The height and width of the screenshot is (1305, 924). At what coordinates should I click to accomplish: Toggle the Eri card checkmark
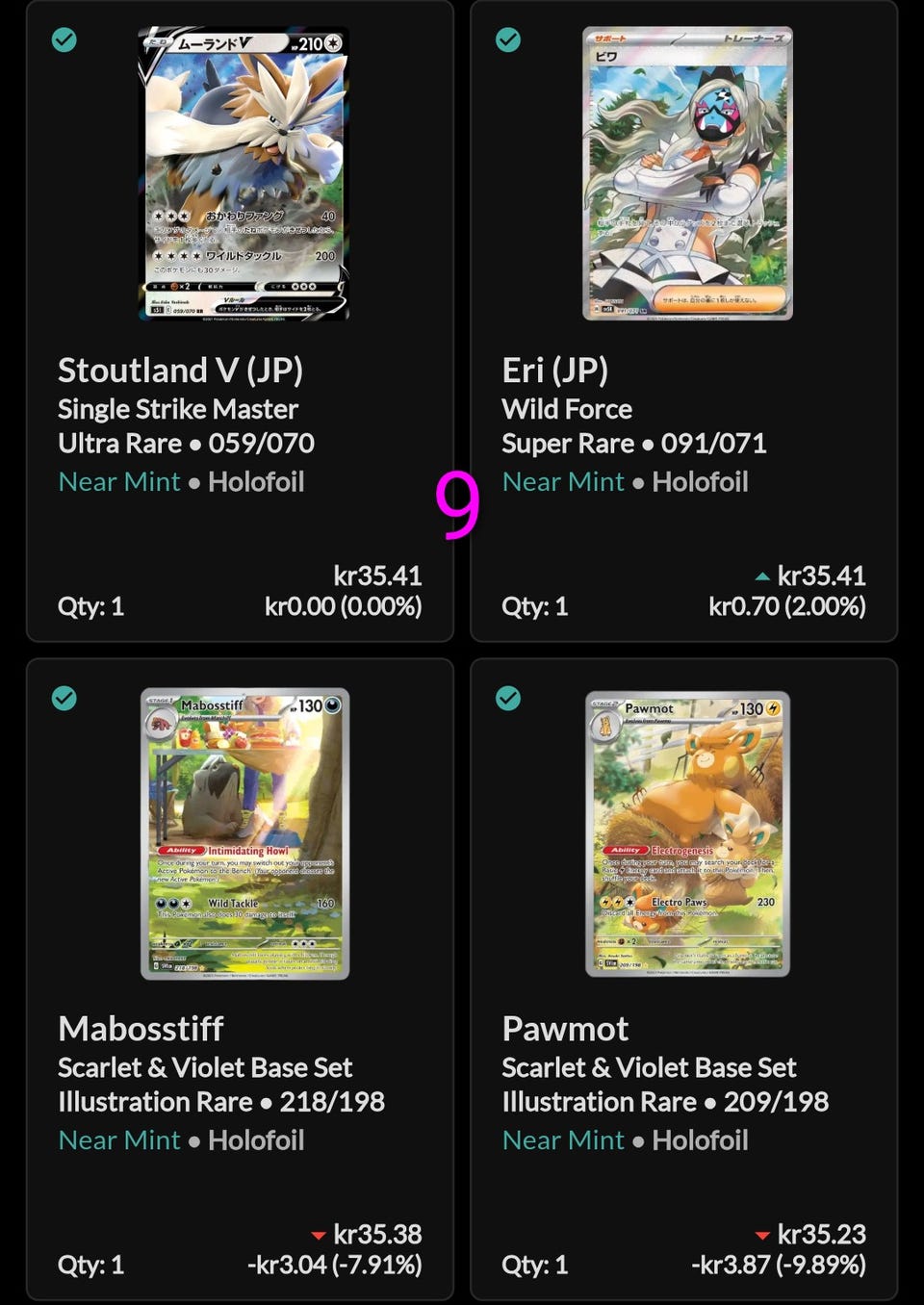[508, 40]
